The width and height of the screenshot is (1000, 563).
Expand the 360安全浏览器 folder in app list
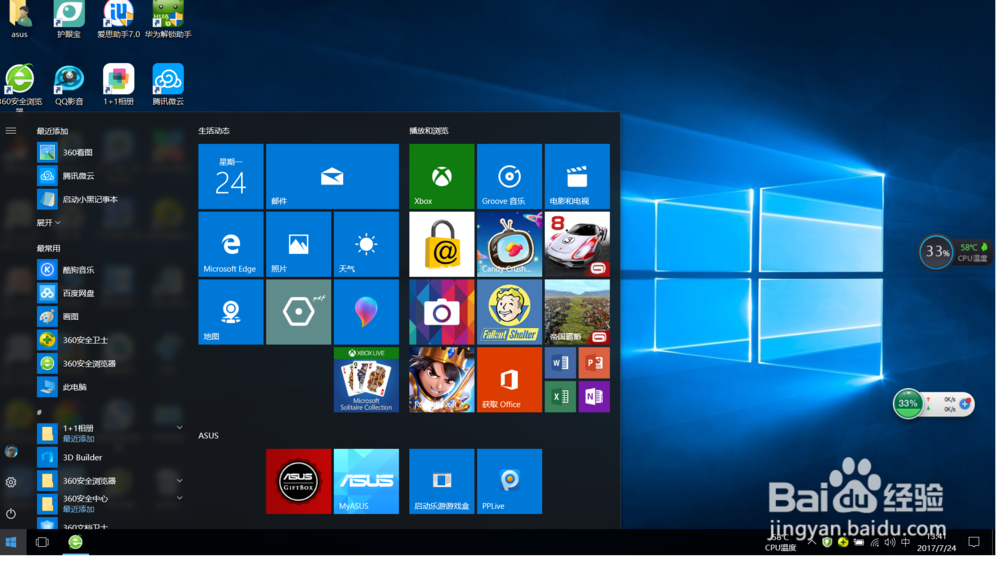pos(180,482)
